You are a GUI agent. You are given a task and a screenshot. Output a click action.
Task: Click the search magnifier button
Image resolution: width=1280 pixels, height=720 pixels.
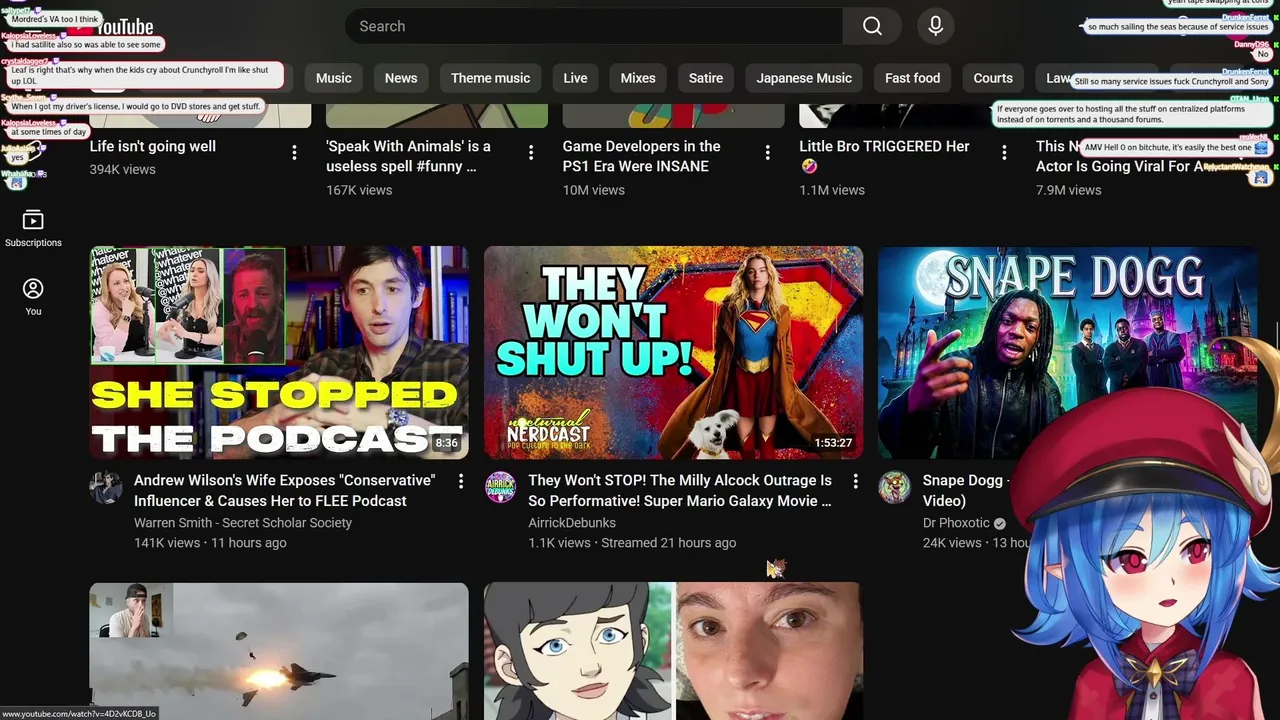click(872, 26)
